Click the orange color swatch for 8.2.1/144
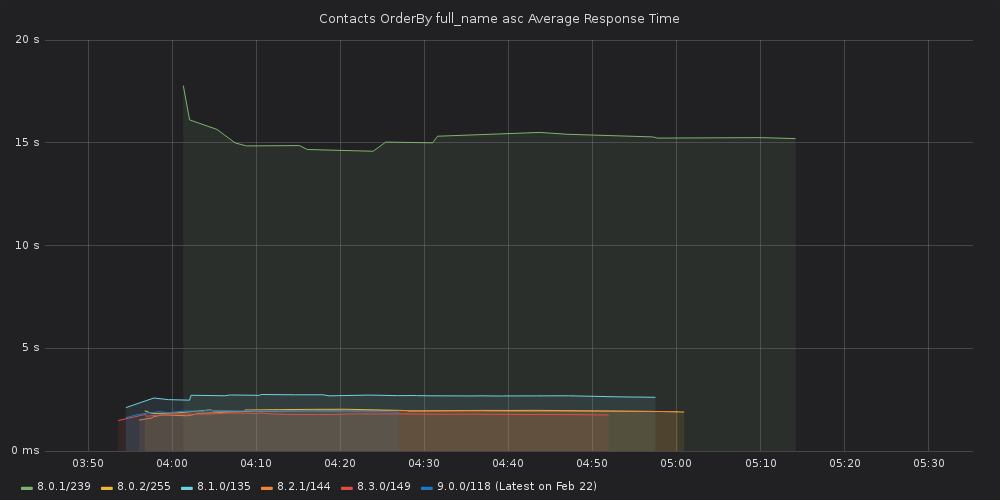 [267, 487]
